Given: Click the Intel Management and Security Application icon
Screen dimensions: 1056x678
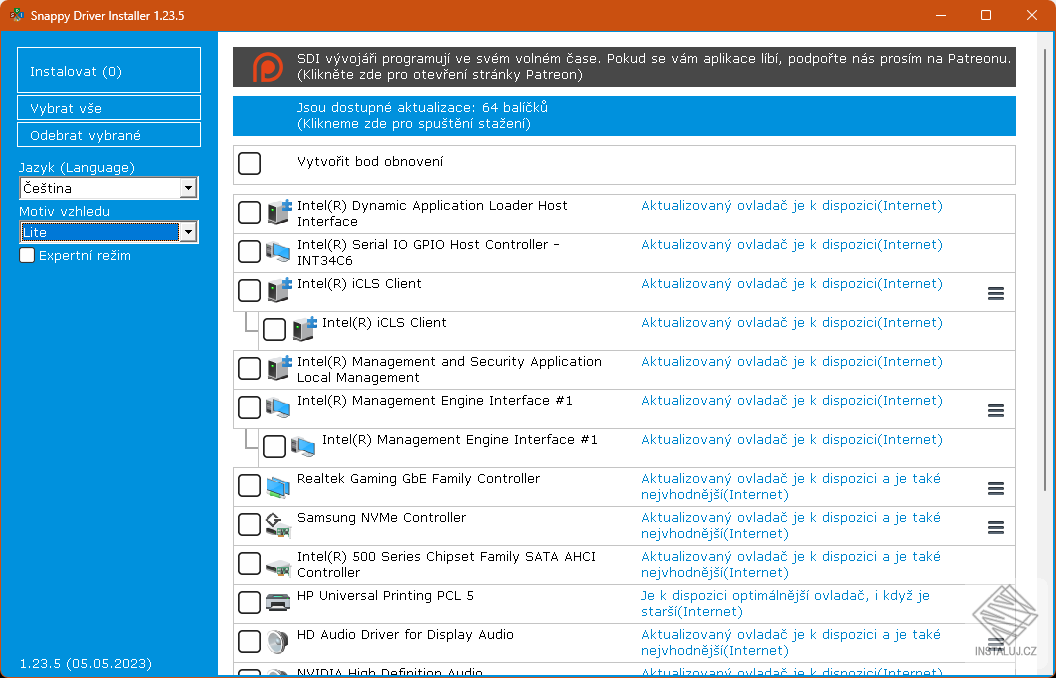Looking at the screenshot, I should 279,368.
